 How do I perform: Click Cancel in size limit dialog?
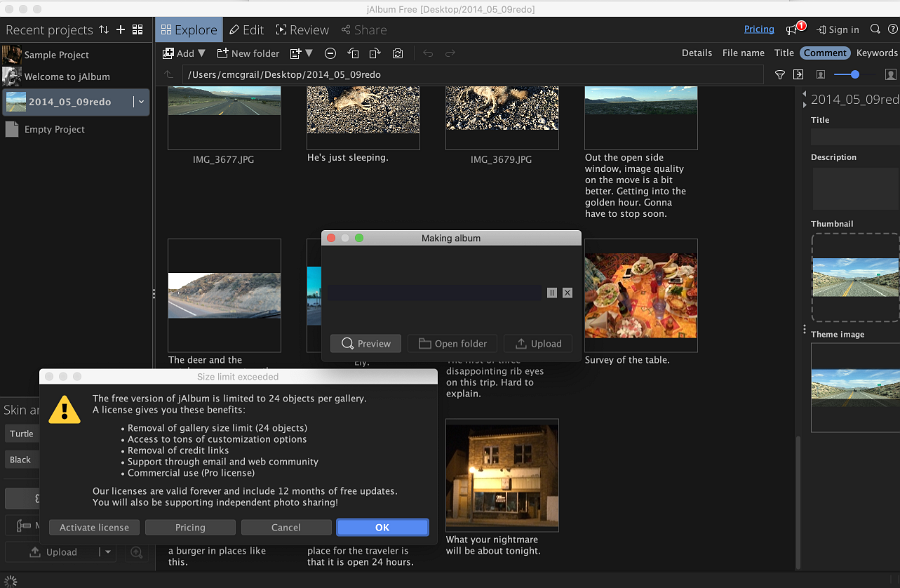point(286,527)
